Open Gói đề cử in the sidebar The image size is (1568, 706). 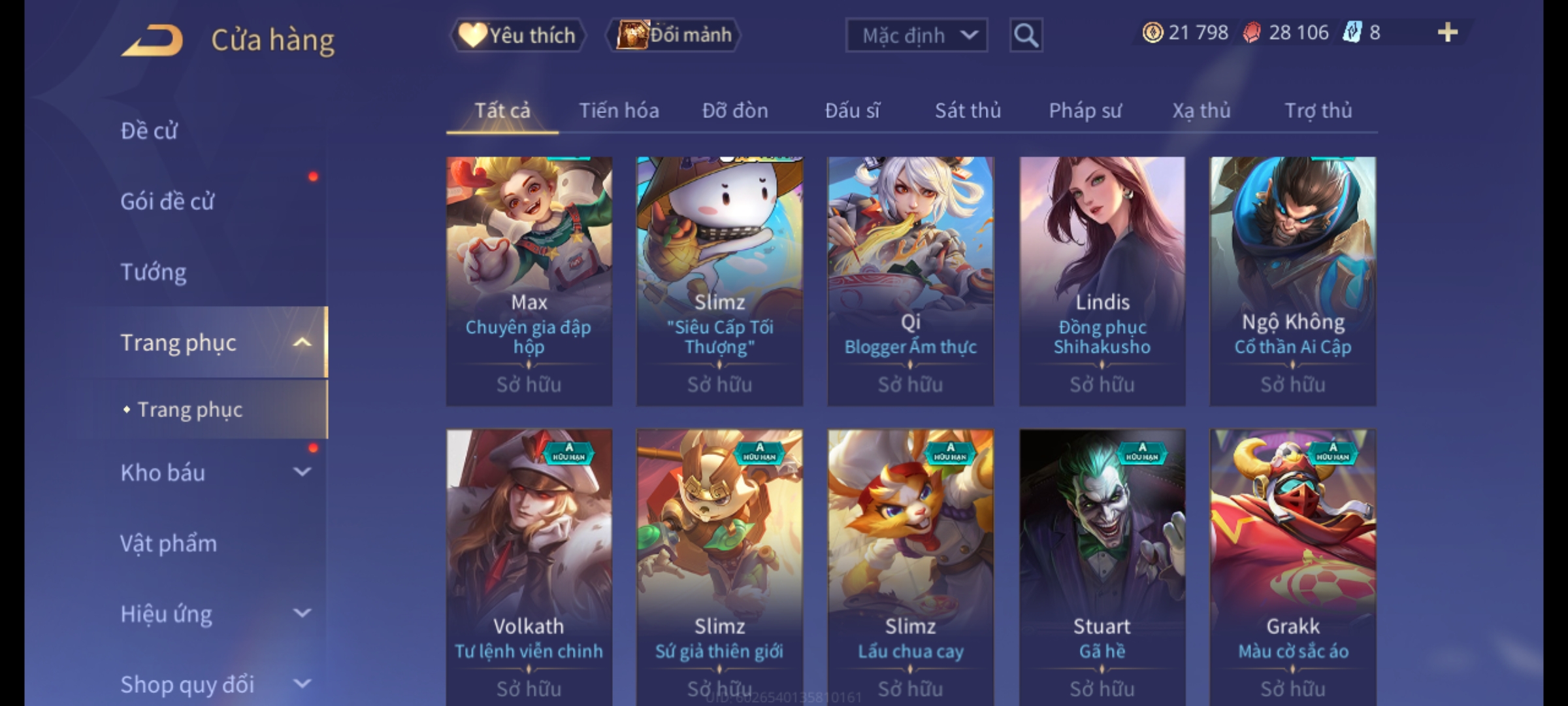pos(167,201)
